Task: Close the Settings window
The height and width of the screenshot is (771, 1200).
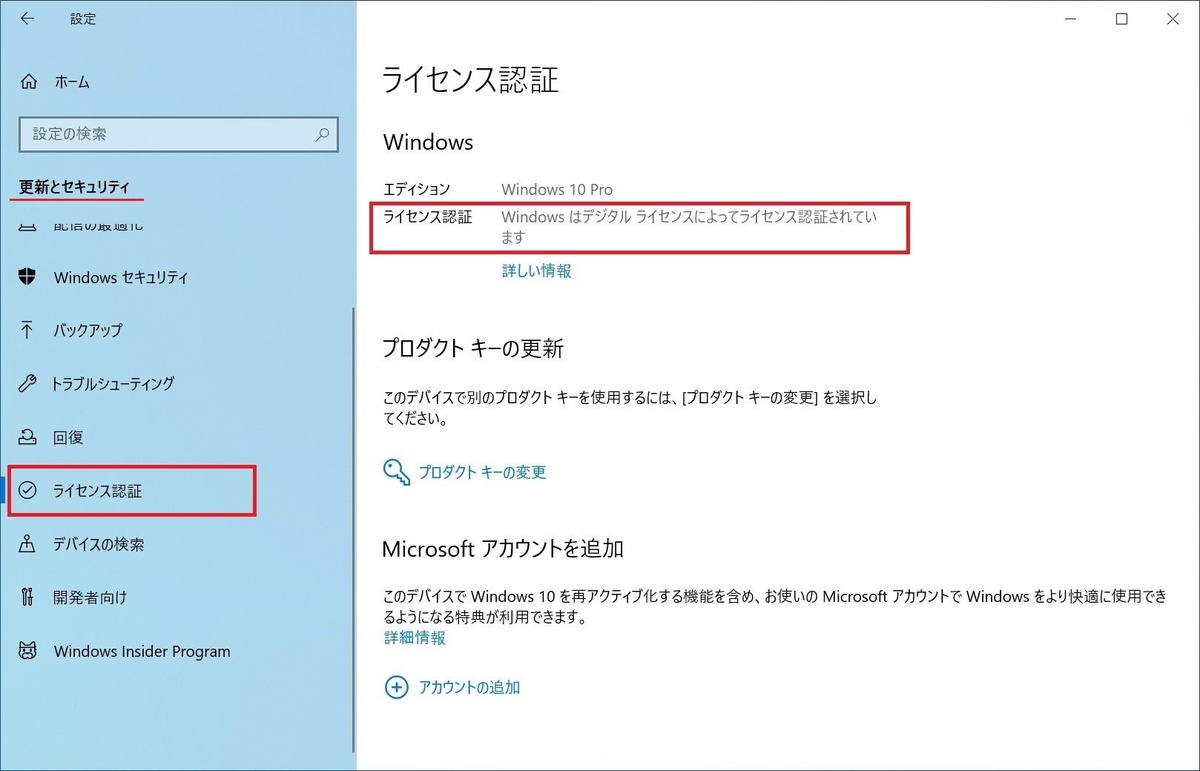Action: pyautogui.click(x=1175, y=19)
